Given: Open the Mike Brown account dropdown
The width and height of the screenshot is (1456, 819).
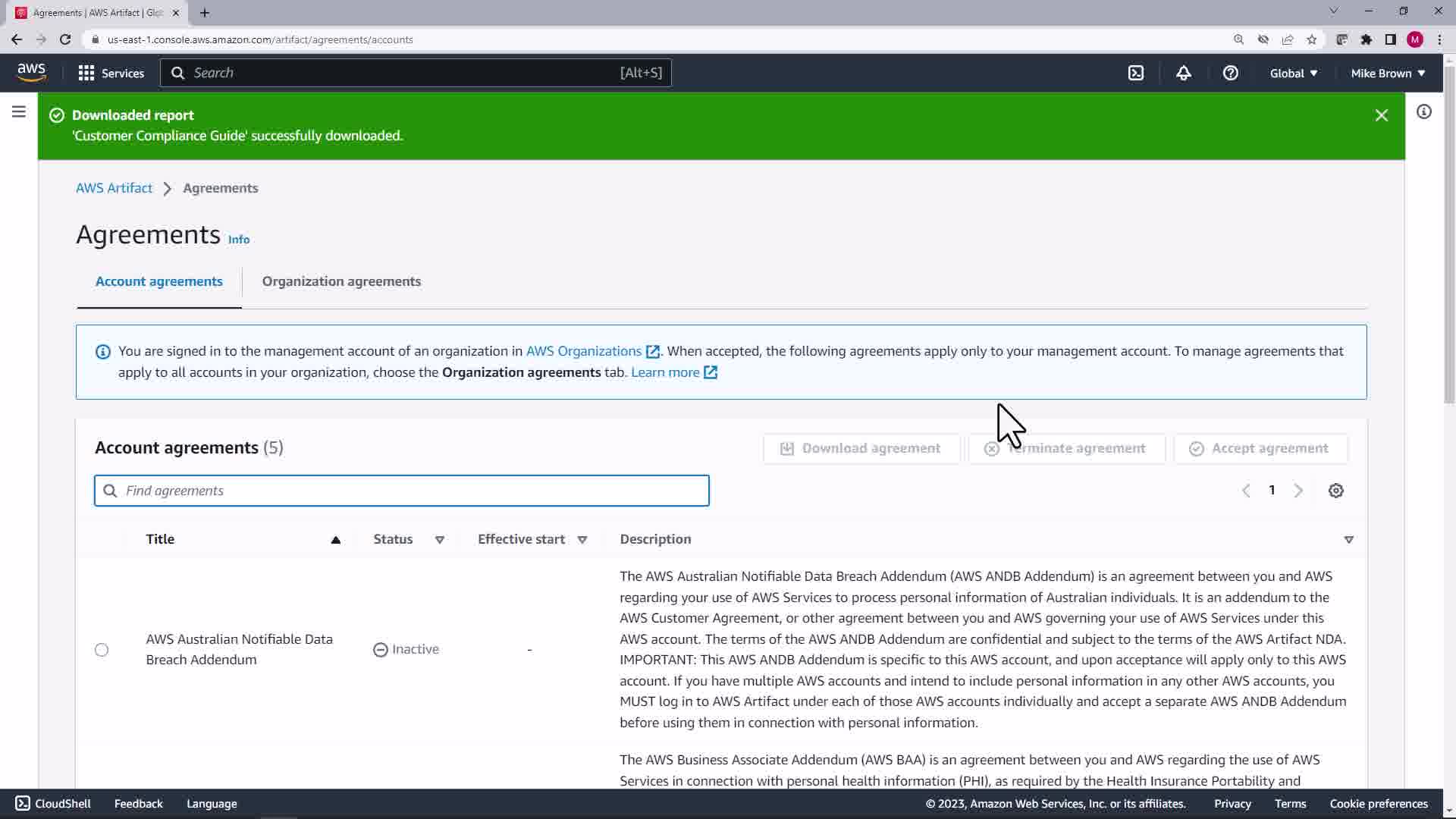Looking at the screenshot, I should click(x=1387, y=73).
